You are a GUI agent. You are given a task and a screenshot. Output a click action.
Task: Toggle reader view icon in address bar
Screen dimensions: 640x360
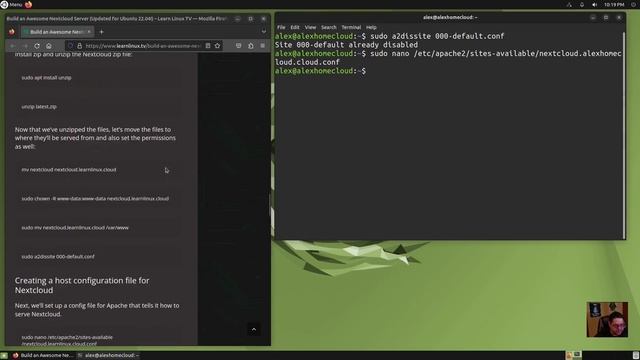pos(208,46)
